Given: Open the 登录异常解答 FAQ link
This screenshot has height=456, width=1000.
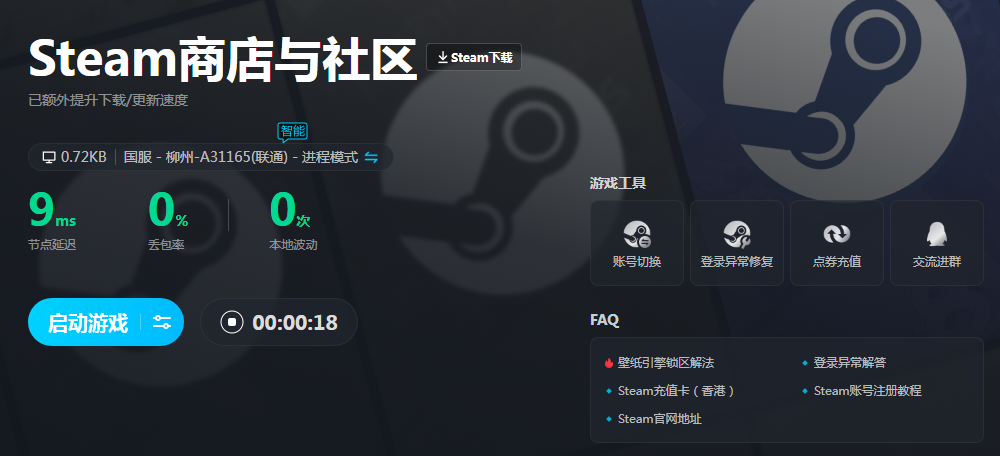Looking at the screenshot, I should coord(849,363).
